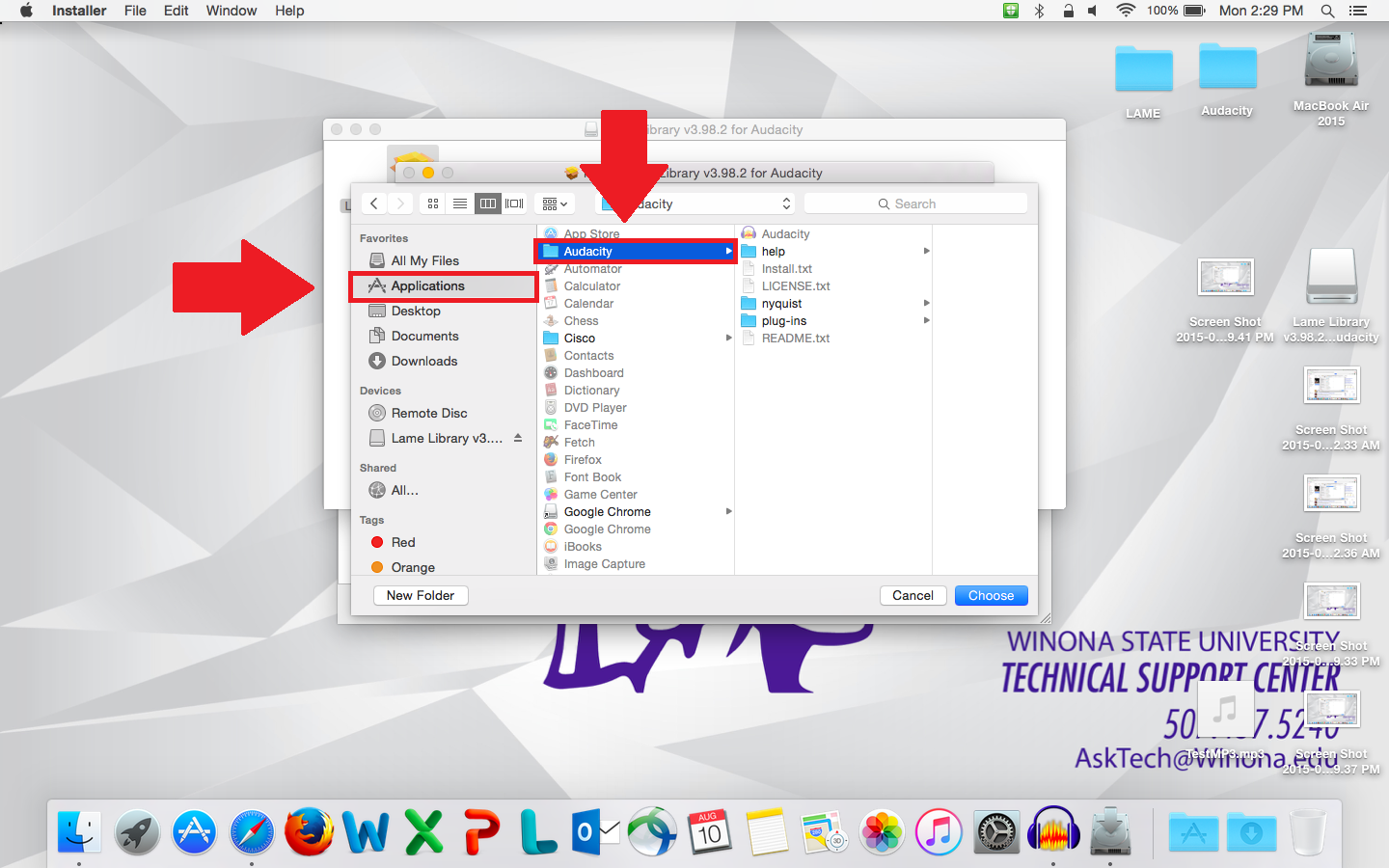Click the Choose button

pyautogui.click(x=991, y=595)
